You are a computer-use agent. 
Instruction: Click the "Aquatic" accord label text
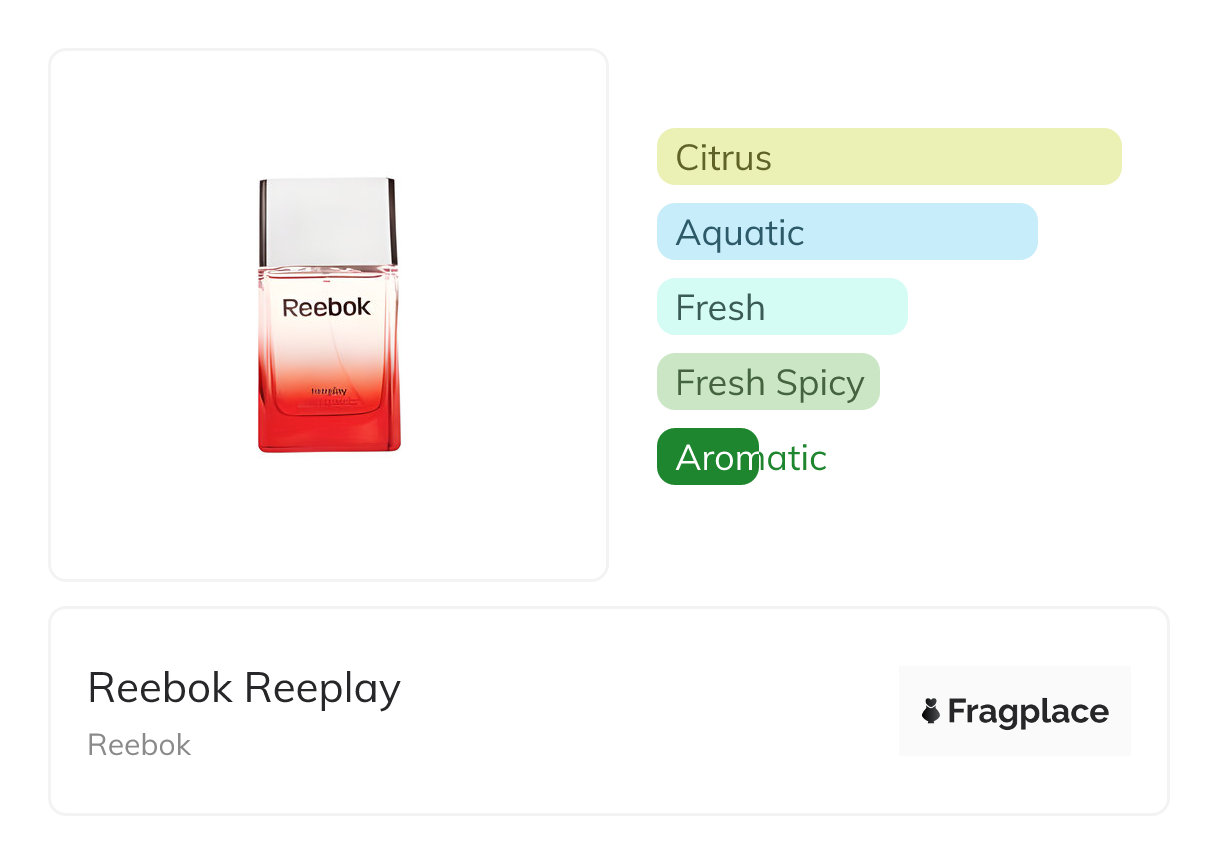[739, 233]
